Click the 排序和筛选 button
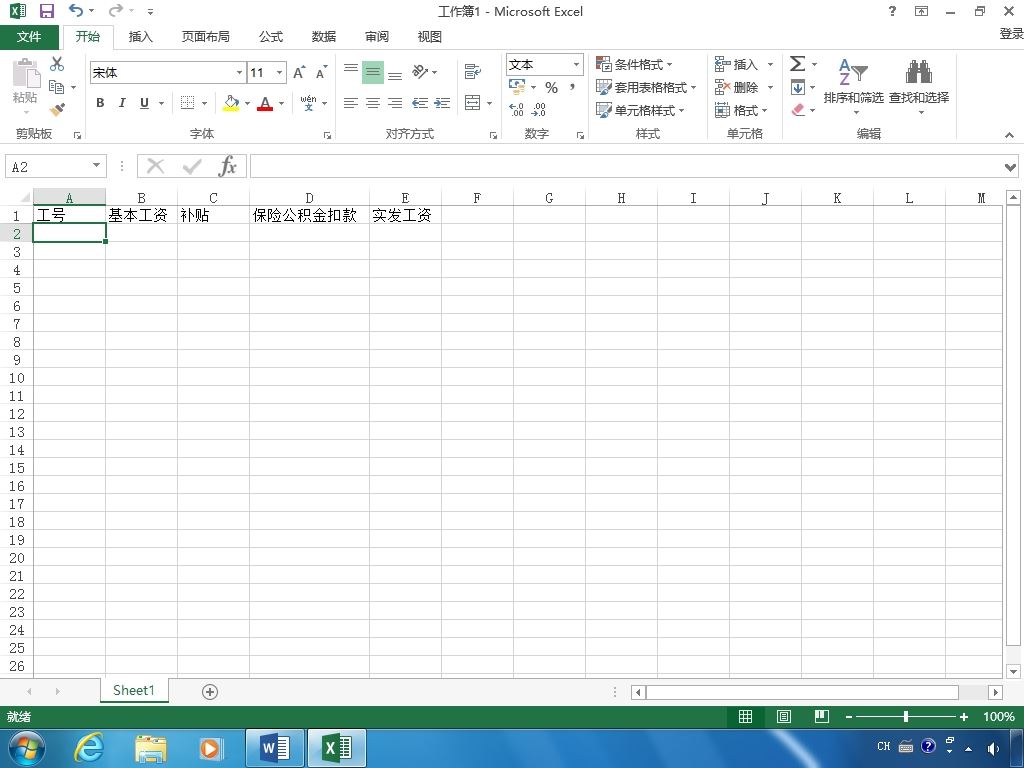 (853, 86)
